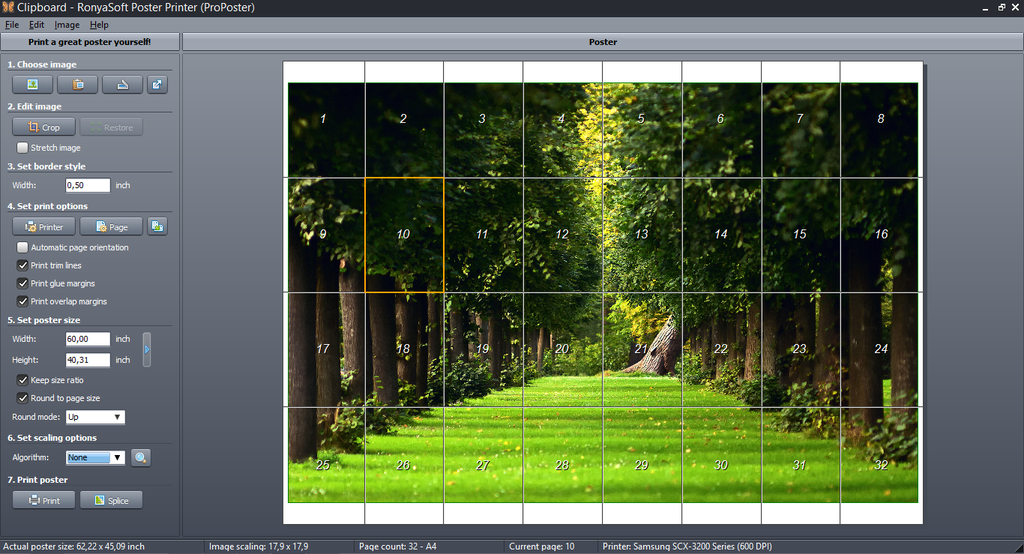Click the icon button beside Page
Viewport: 1024px width, 554px height.
pyautogui.click(x=157, y=227)
